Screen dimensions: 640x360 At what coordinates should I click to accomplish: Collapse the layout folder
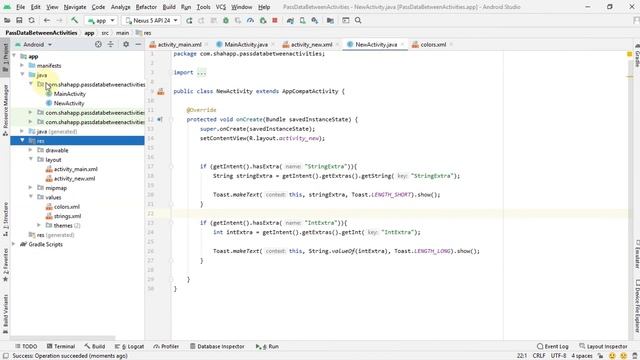click(31, 159)
